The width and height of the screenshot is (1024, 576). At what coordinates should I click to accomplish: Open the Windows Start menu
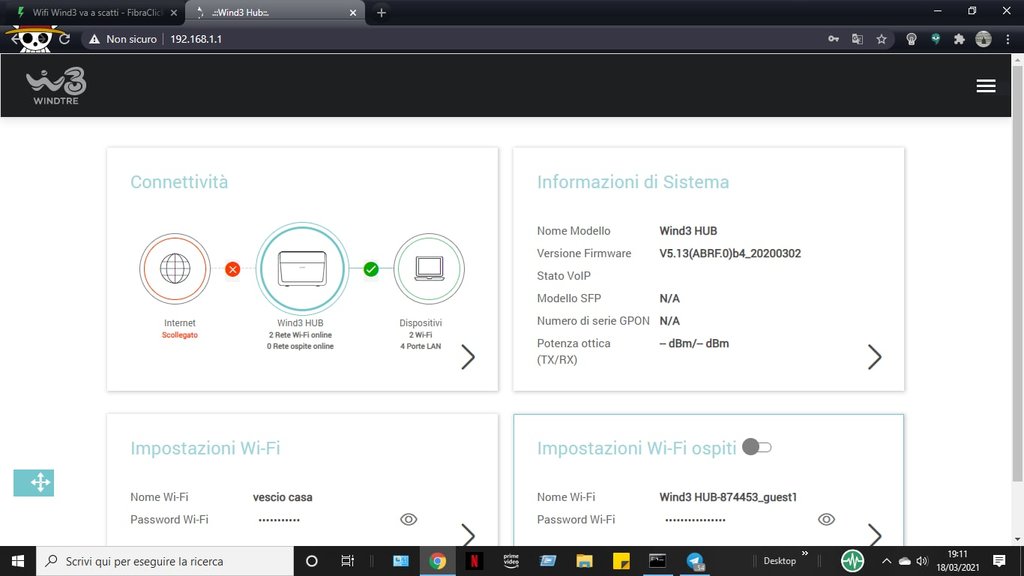point(18,561)
